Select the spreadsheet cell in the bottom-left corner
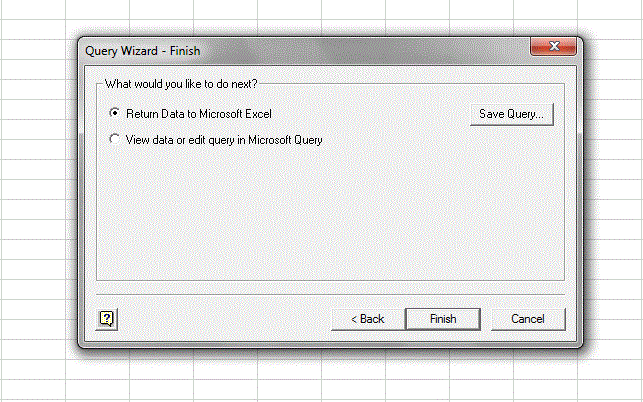Screen dimensions: 643x402 point(32,388)
